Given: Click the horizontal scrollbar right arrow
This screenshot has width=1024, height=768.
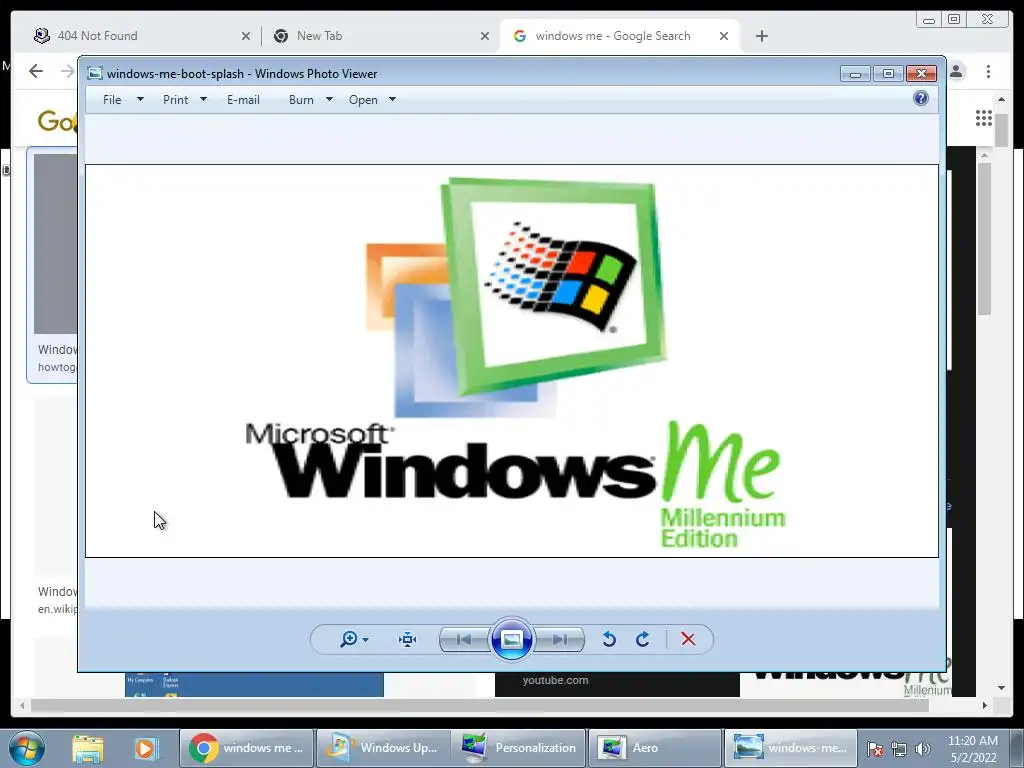Looking at the screenshot, I should 984,705.
